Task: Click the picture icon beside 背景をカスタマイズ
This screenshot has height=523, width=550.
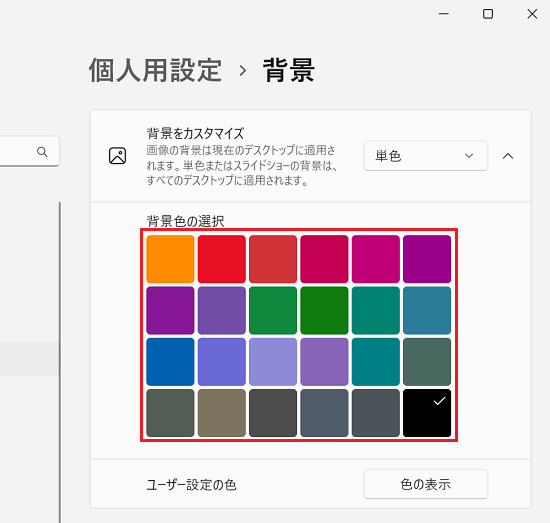Action: tap(118, 156)
